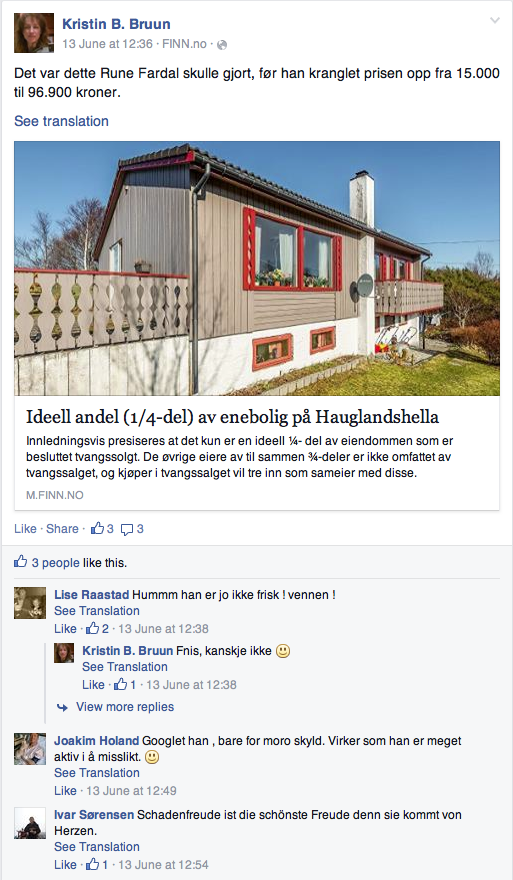Image resolution: width=513 pixels, height=880 pixels.
Task: Click thumbs-up icon beside '3 people like this'
Action: click(x=20, y=562)
